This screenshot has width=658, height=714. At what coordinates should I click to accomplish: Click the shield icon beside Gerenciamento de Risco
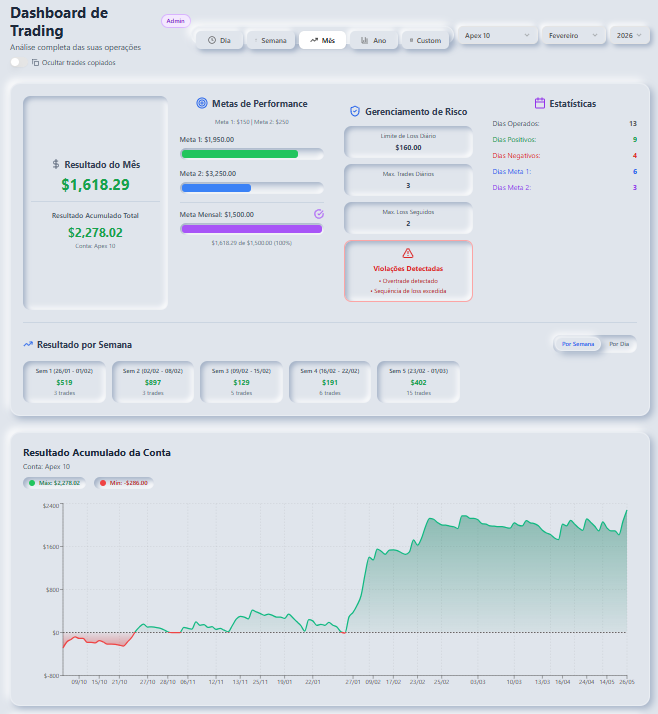[355, 112]
